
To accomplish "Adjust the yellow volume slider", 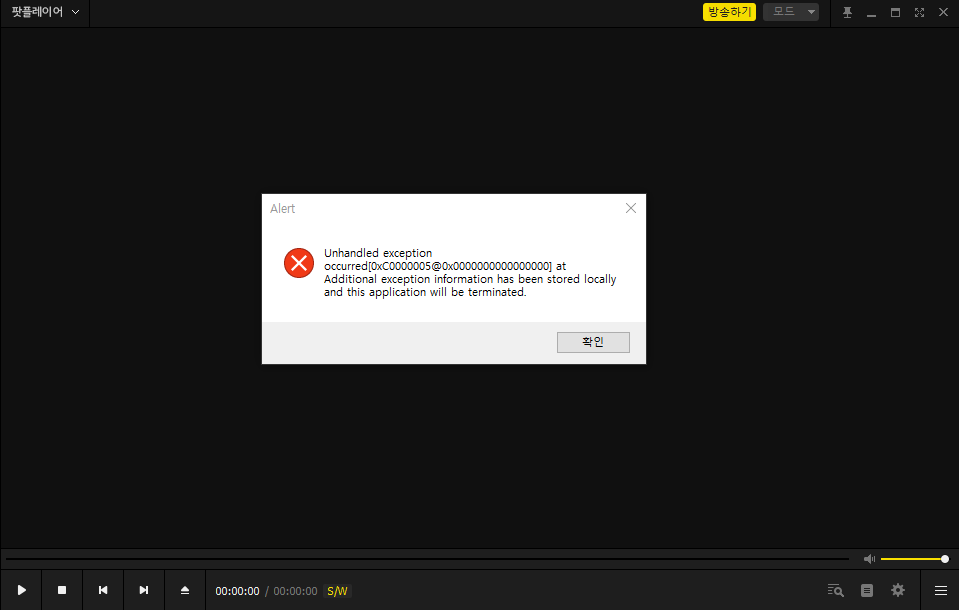I will point(912,559).
